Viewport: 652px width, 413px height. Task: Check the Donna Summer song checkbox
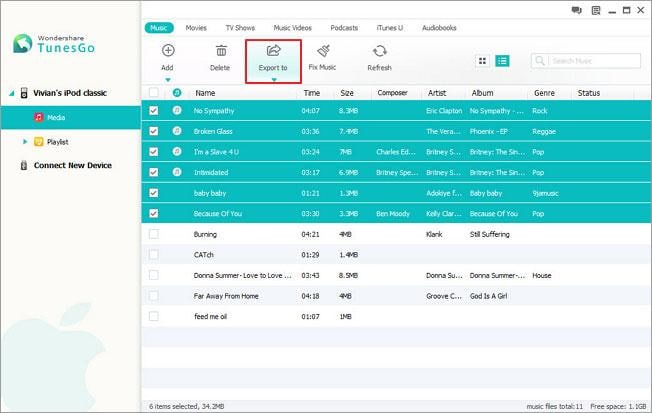[153, 275]
